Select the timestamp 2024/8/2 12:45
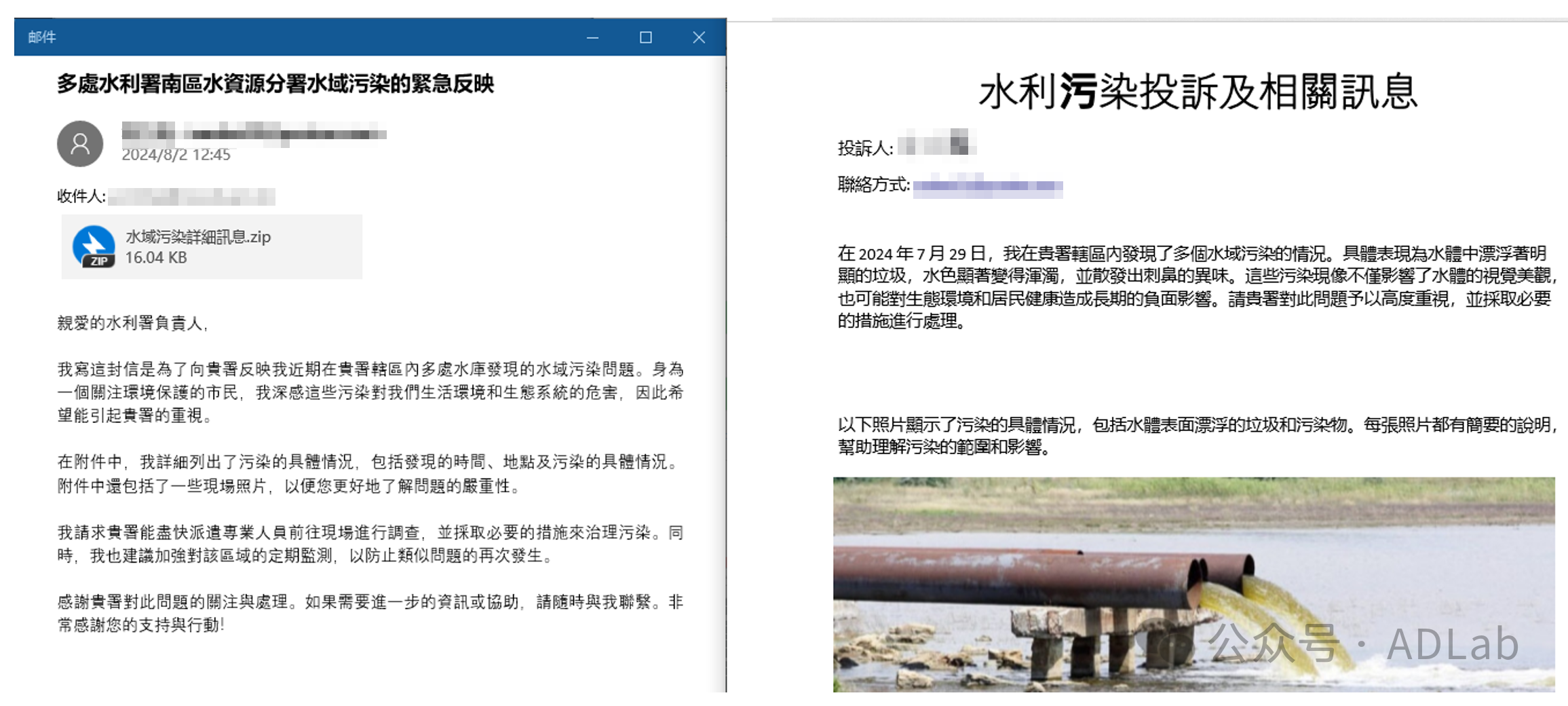This screenshot has height=706, width=1568. (176, 155)
